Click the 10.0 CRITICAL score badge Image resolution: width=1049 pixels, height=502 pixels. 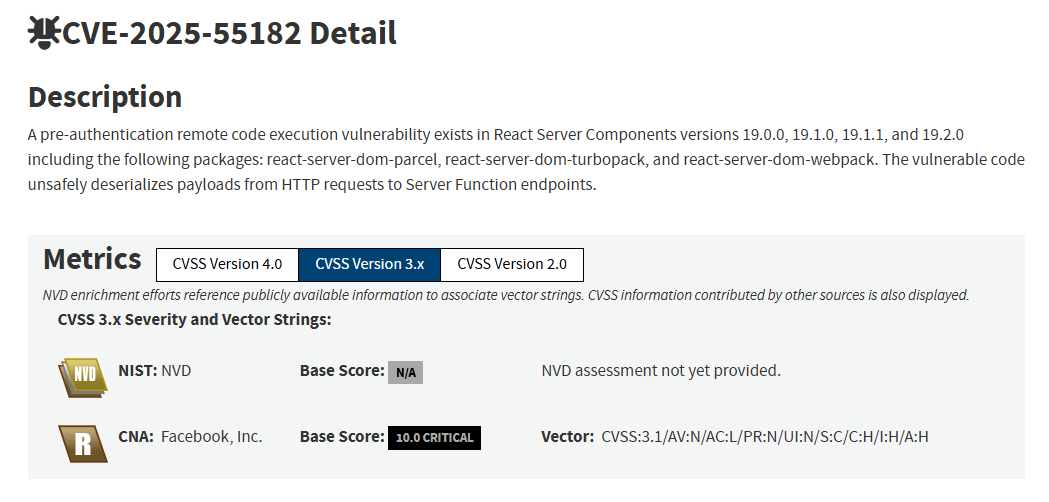coord(434,438)
